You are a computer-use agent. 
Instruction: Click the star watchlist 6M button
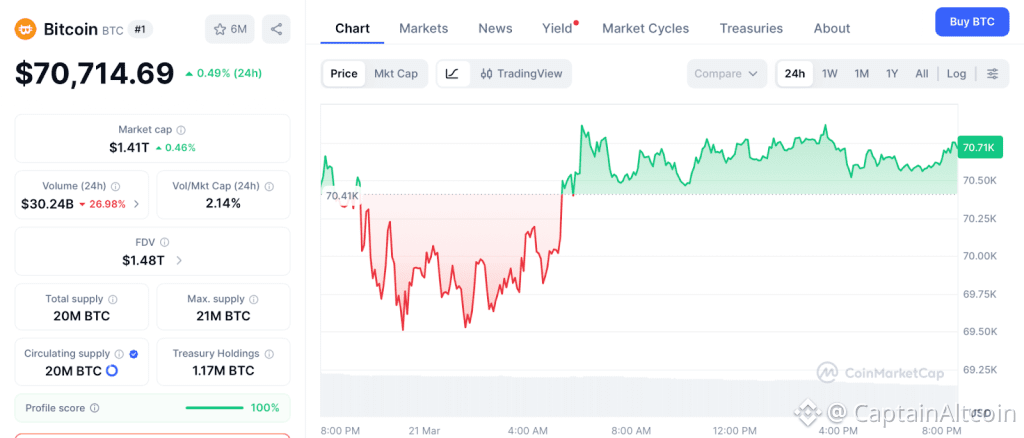pyautogui.click(x=230, y=29)
